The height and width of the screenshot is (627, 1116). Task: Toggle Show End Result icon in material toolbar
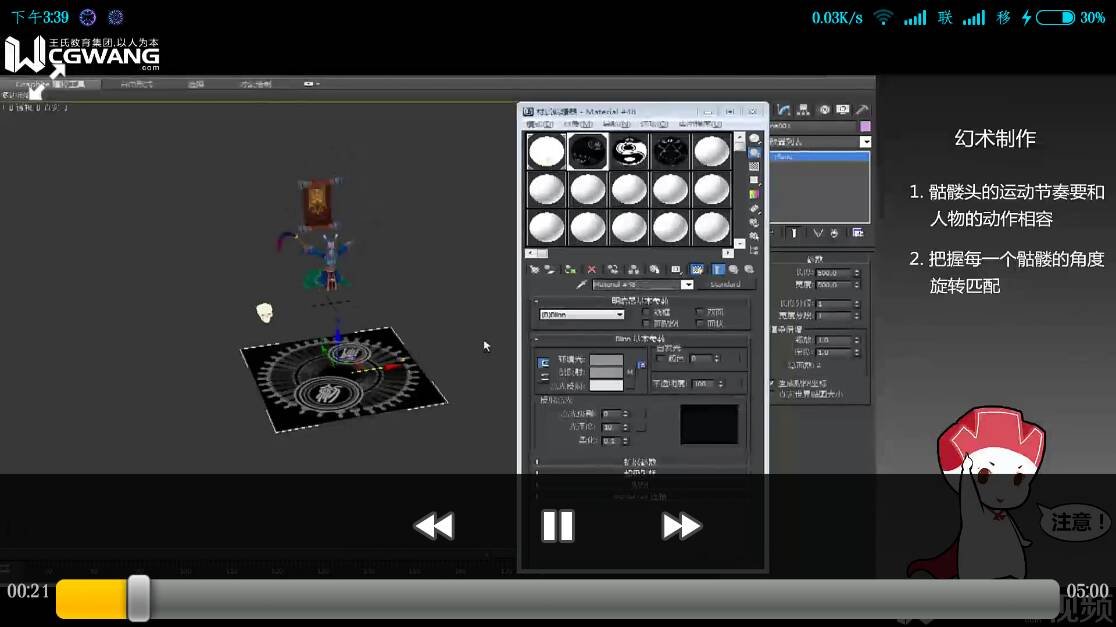717,270
